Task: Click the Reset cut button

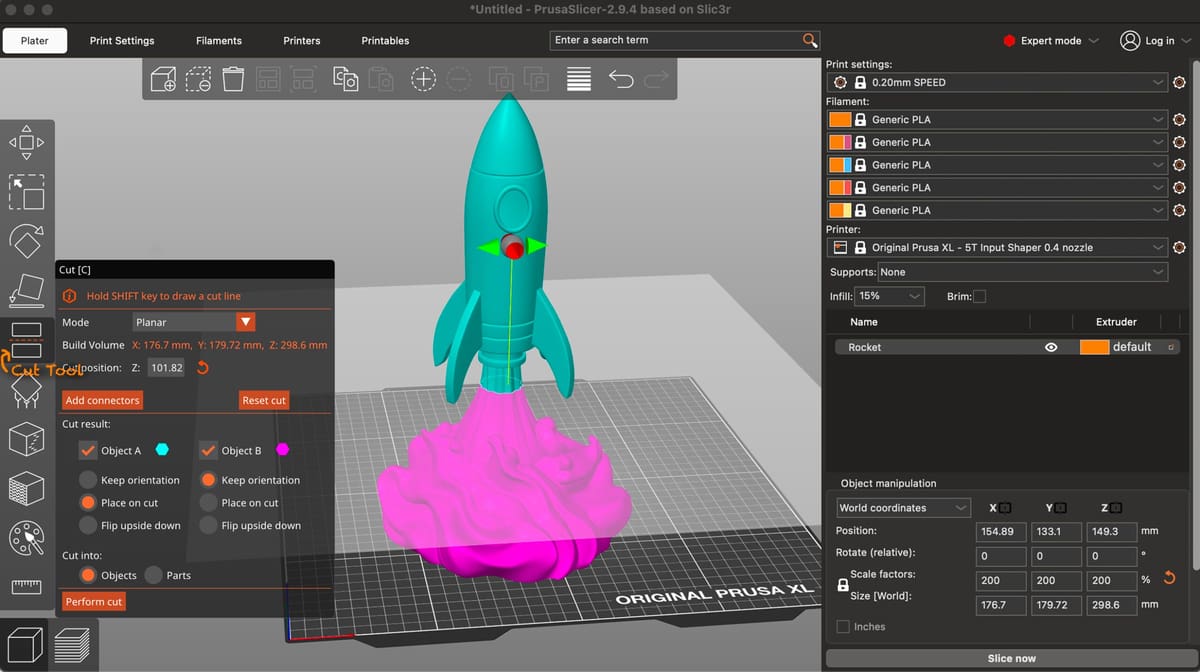Action: (264, 400)
